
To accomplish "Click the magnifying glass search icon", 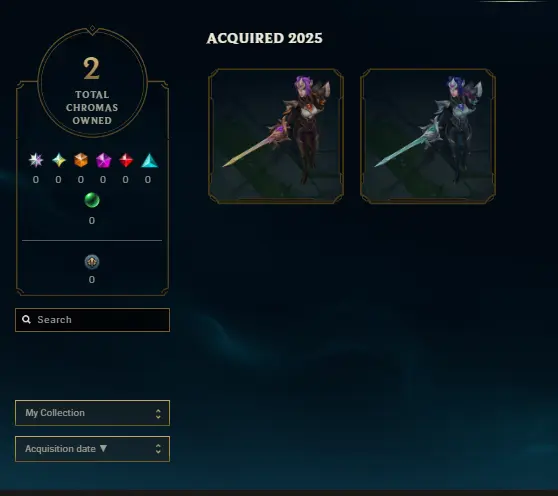I will point(26,320).
